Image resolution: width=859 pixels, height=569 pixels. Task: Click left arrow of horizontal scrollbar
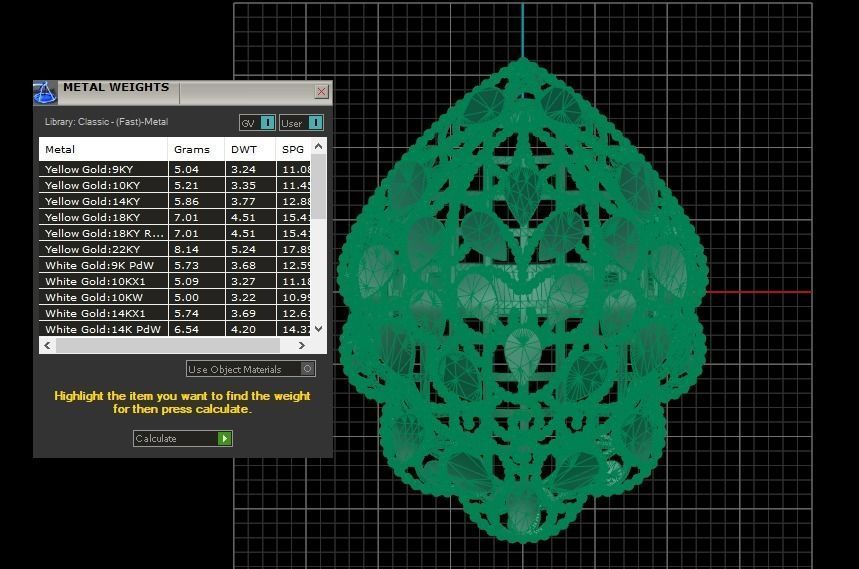point(47,346)
